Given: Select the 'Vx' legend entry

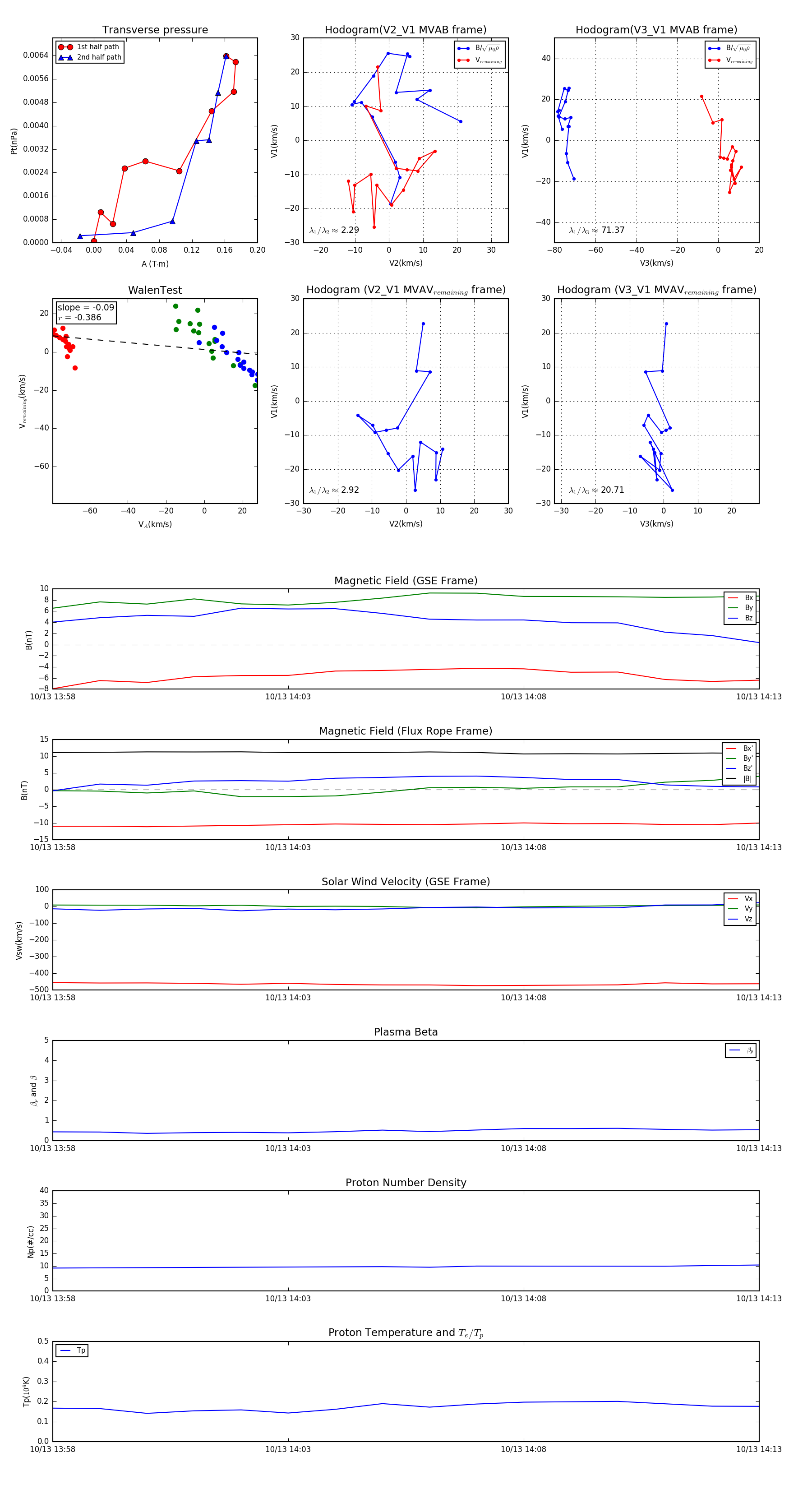Looking at the screenshot, I should (740, 899).
